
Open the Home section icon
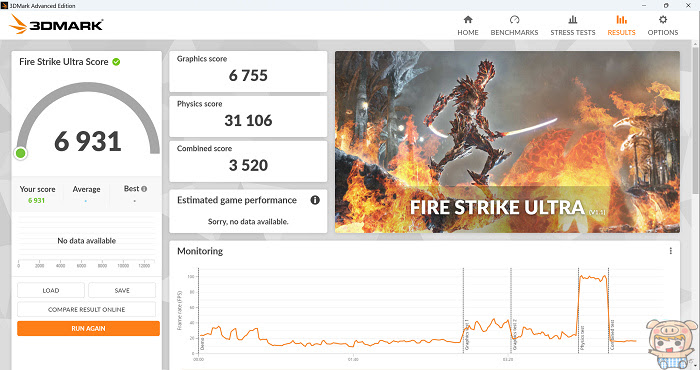(468, 20)
